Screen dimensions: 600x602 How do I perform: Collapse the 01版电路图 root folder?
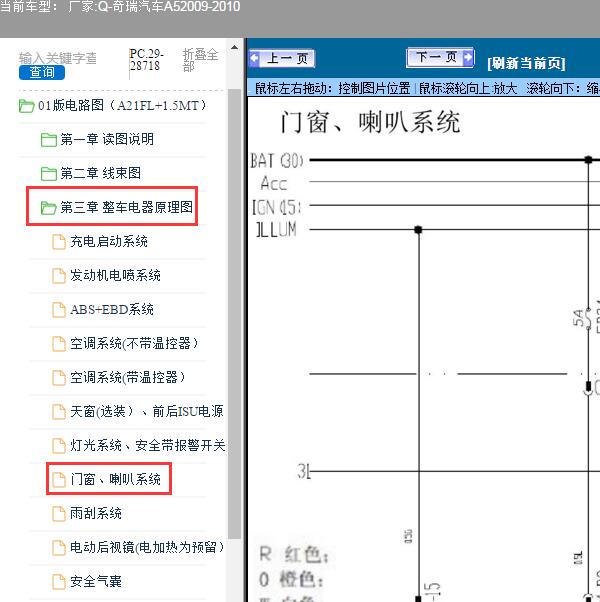click(x=122, y=105)
